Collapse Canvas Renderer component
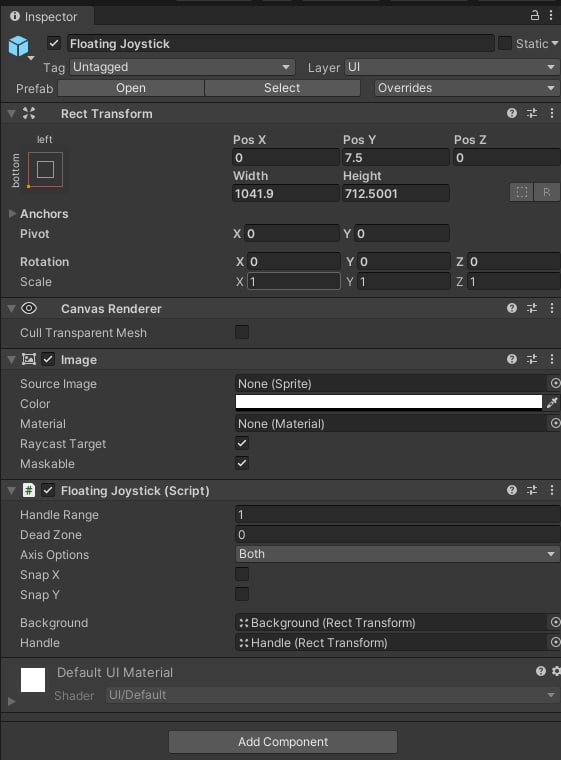Screen dimensions: 561x760 [12, 308]
